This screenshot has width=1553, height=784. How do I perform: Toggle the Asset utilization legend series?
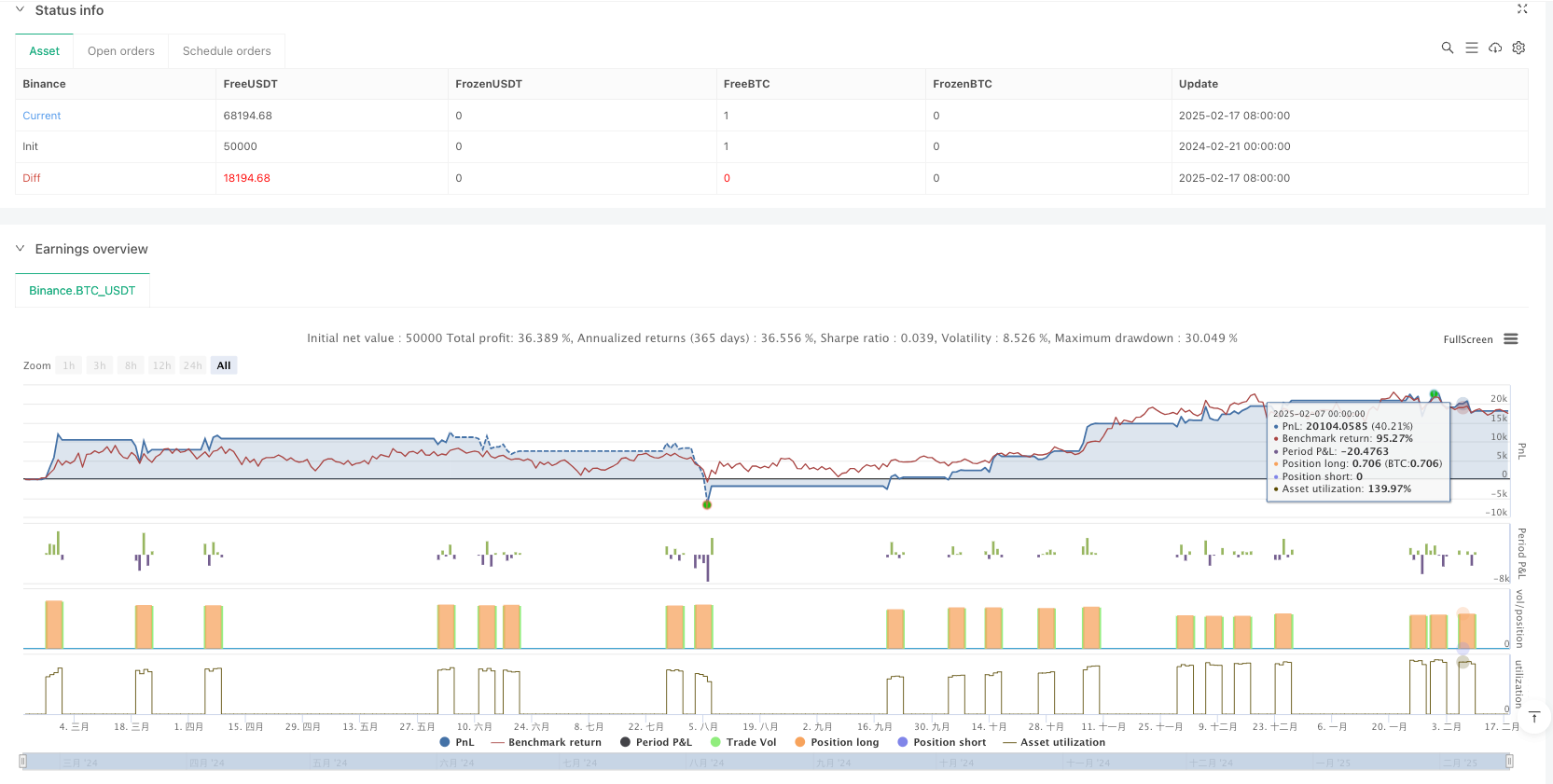1054,742
